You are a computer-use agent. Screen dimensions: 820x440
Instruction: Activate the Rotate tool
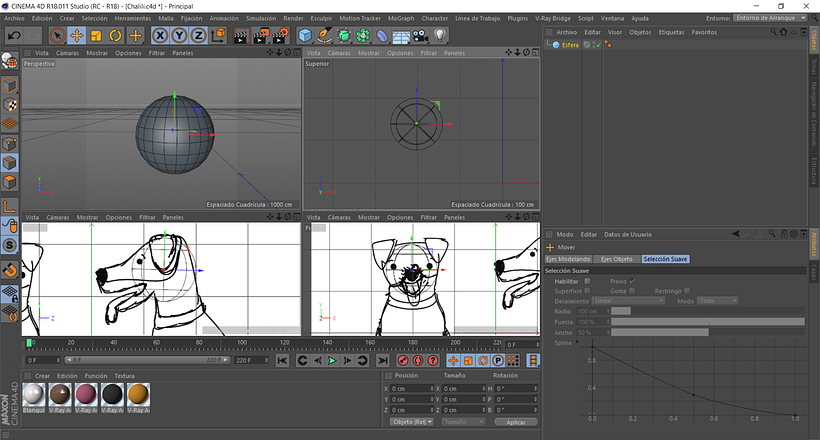pyautogui.click(x=116, y=36)
